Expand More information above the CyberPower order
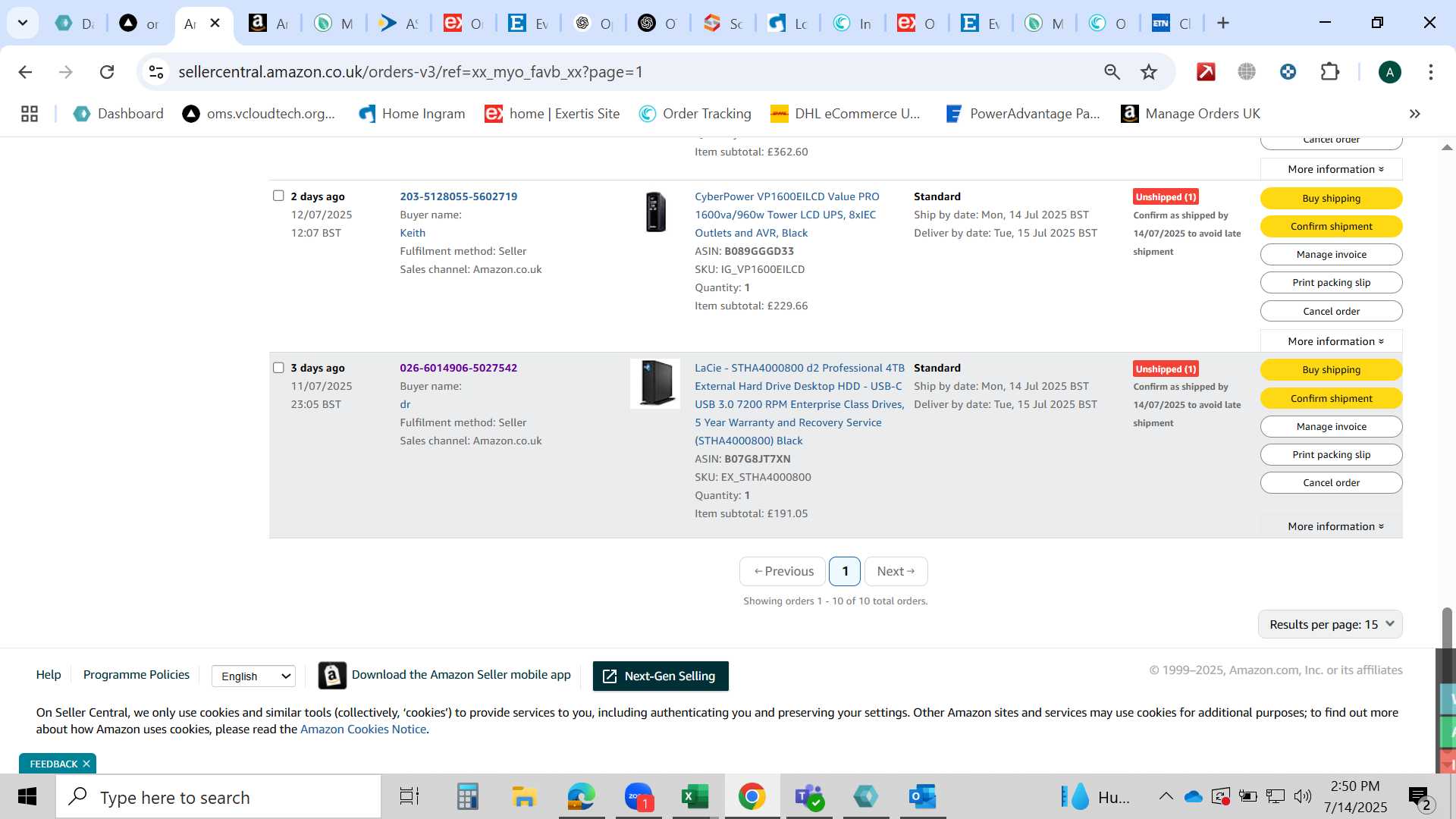Viewport: 1456px width, 819px height. [1331, 169]
